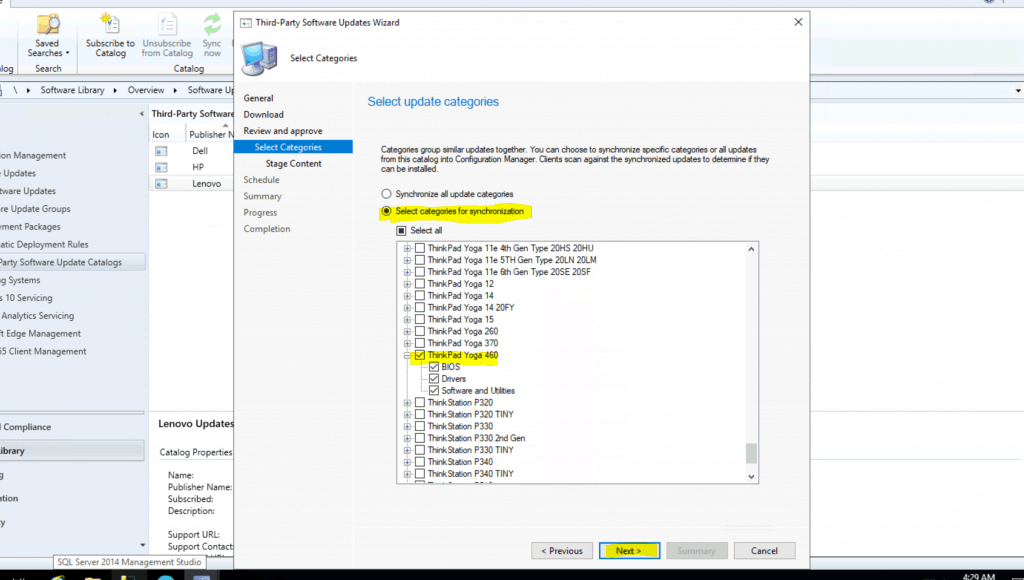Click the wizard title bar icon
This screenshot has height=580, width=1024.
tap(246, 23)
